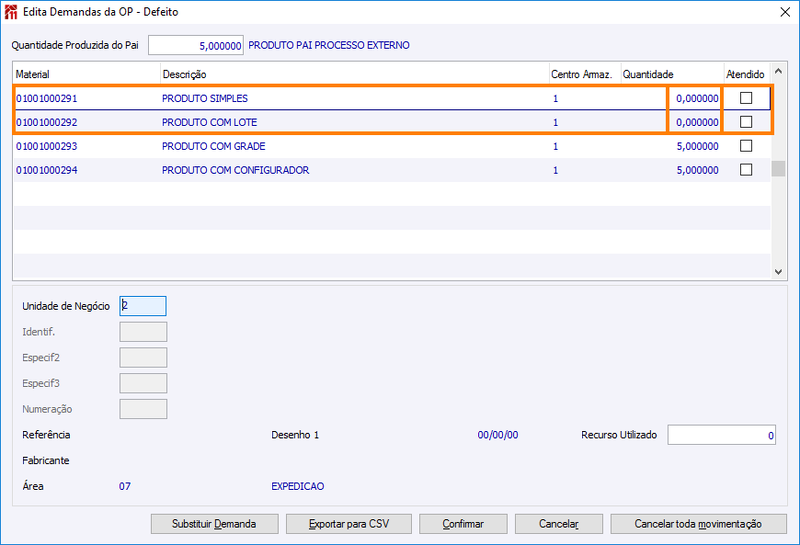Close the Edita Demandas da OP window
Viewport: 800px width, 545px height.
[785, 12]
